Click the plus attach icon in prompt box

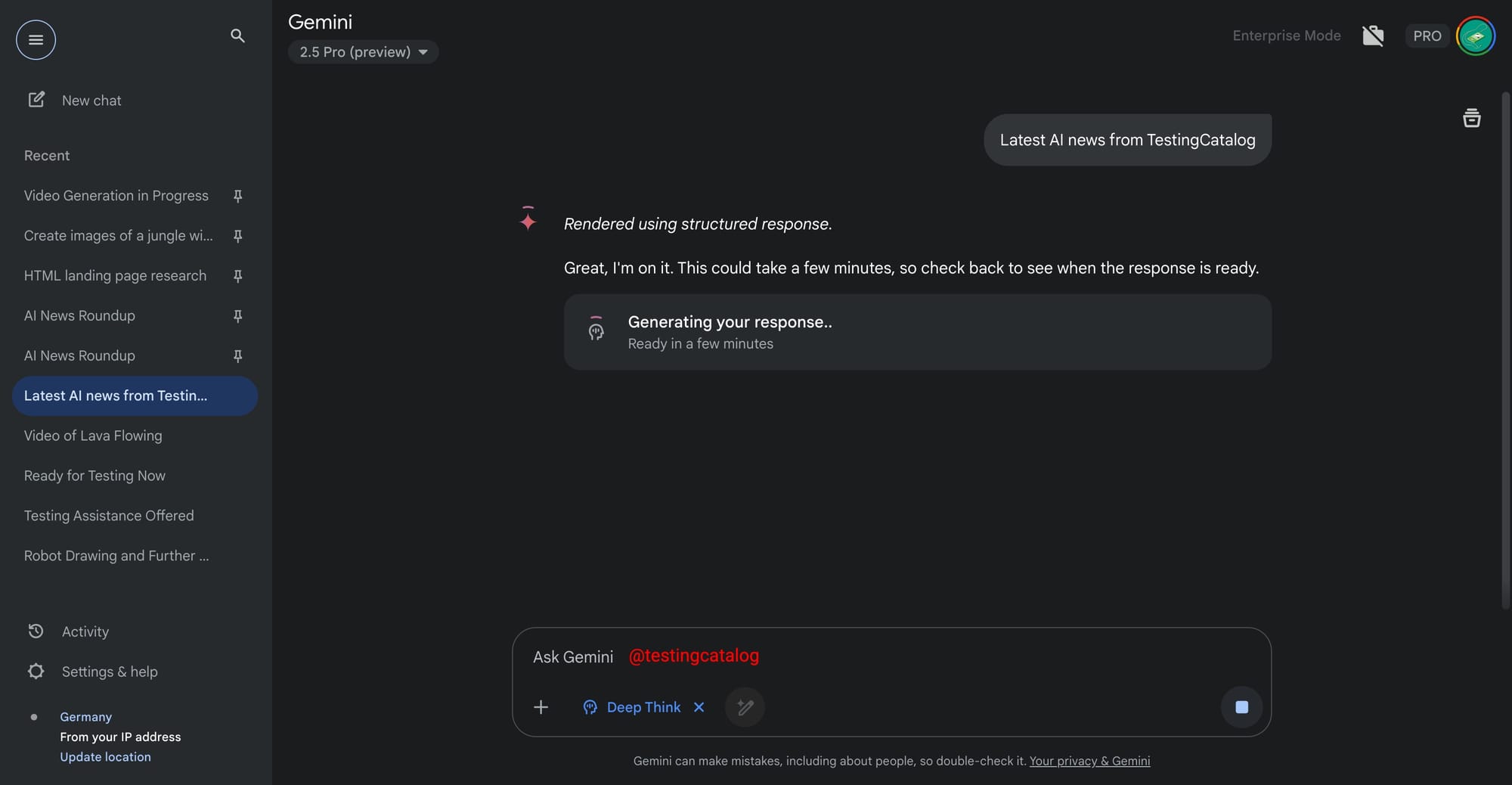pyautogui.click(x=541, y=707)
